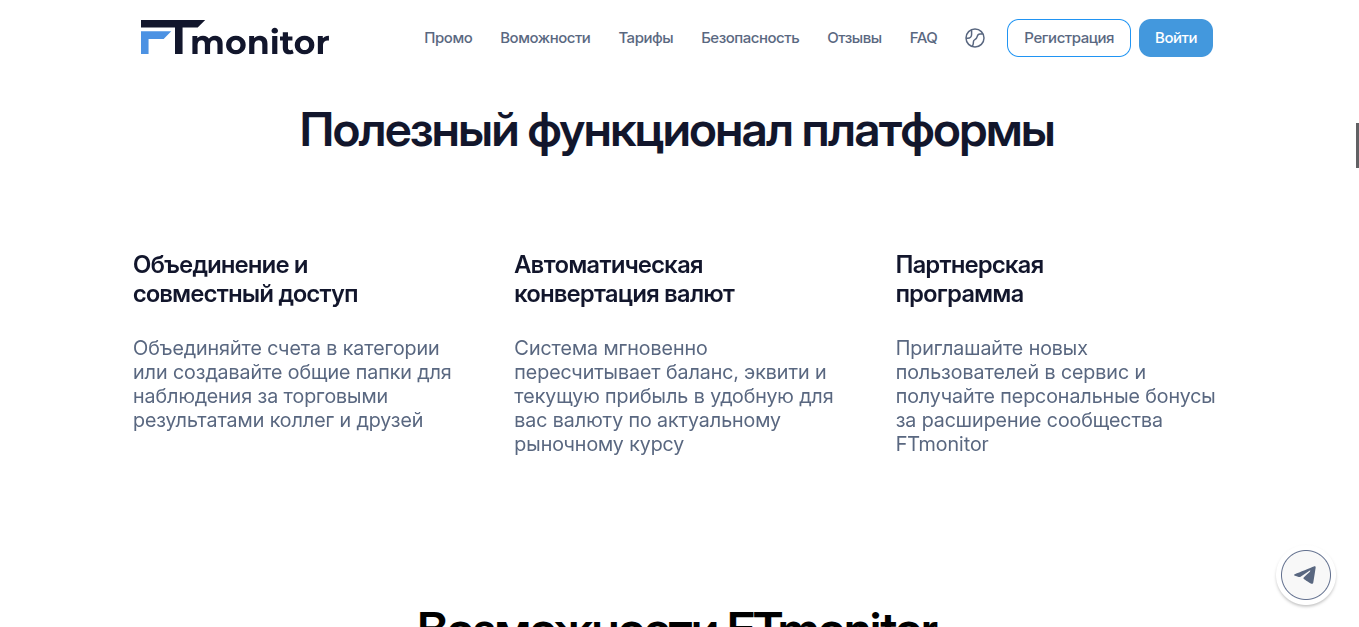Go to the Промо section
This screenshot has height=627, width=1359.
[x=448, y=38]
